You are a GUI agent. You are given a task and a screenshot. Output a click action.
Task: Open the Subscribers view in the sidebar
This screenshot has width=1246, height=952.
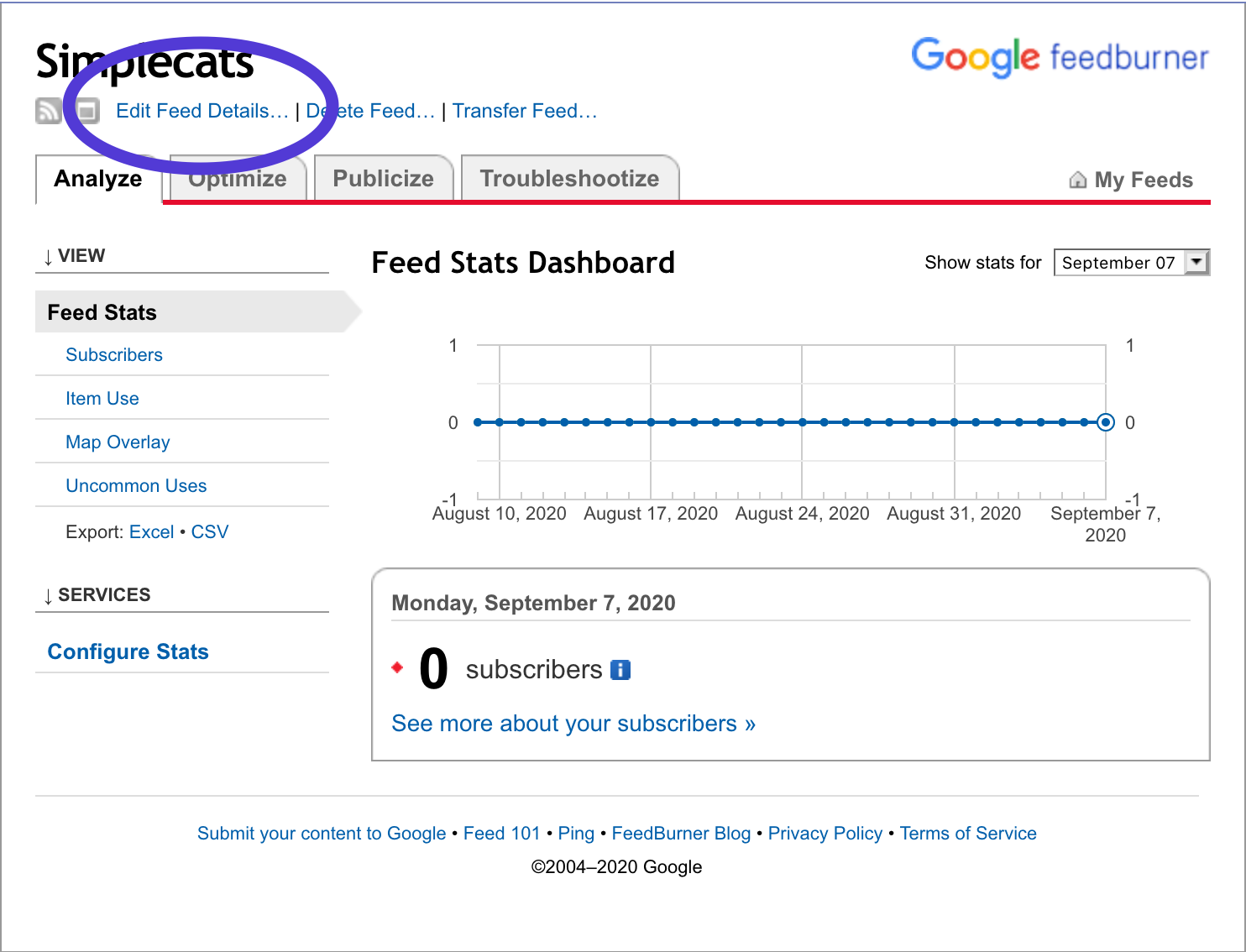coord(114,355)
